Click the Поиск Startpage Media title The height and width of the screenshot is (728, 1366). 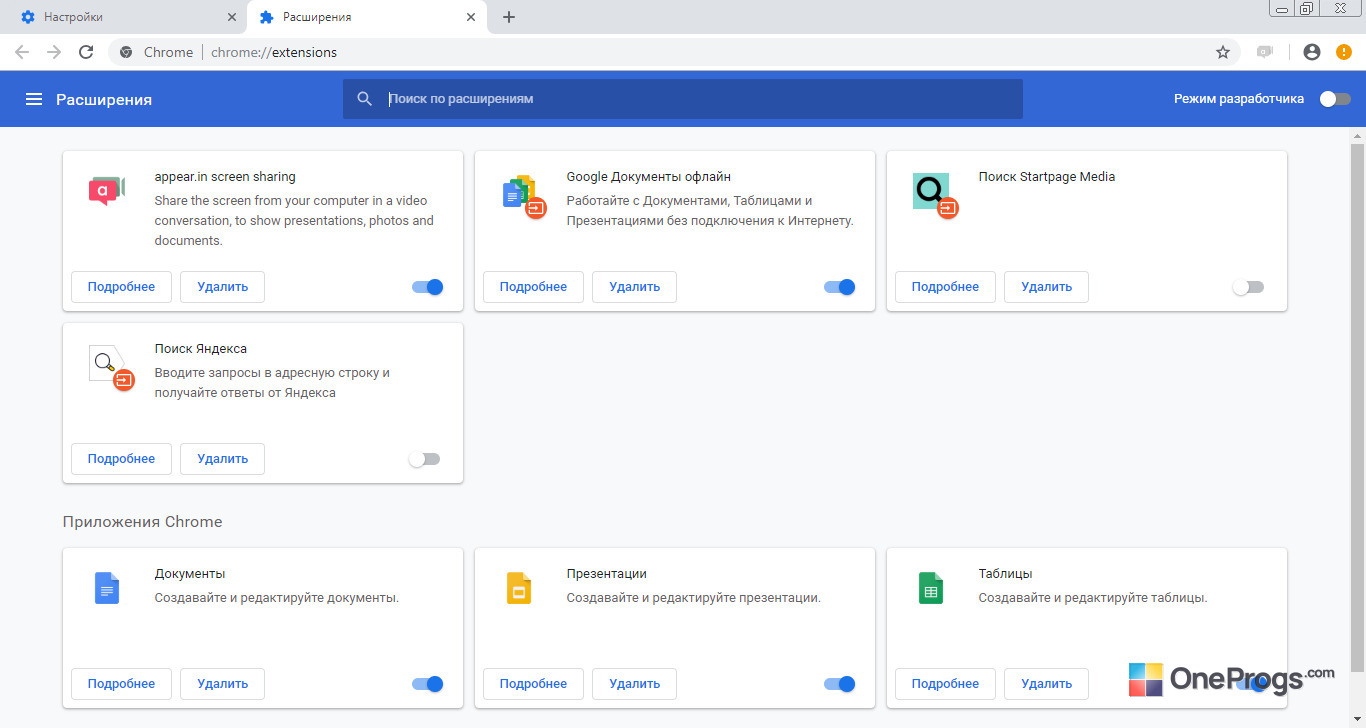pos(1047,177)
